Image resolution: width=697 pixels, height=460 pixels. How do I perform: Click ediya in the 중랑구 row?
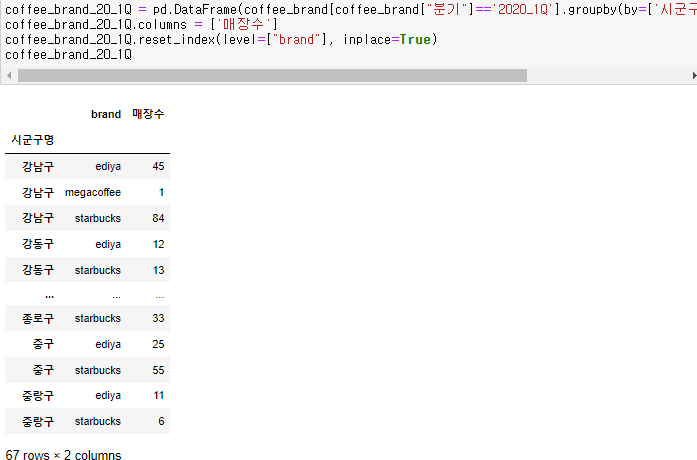(108, 396)
